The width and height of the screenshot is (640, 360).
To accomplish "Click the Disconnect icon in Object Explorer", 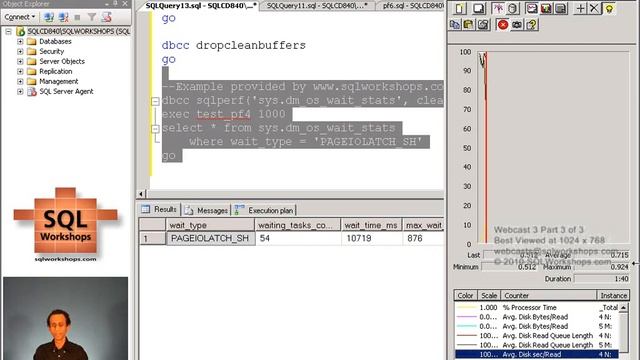I will (x=63, y=17).
